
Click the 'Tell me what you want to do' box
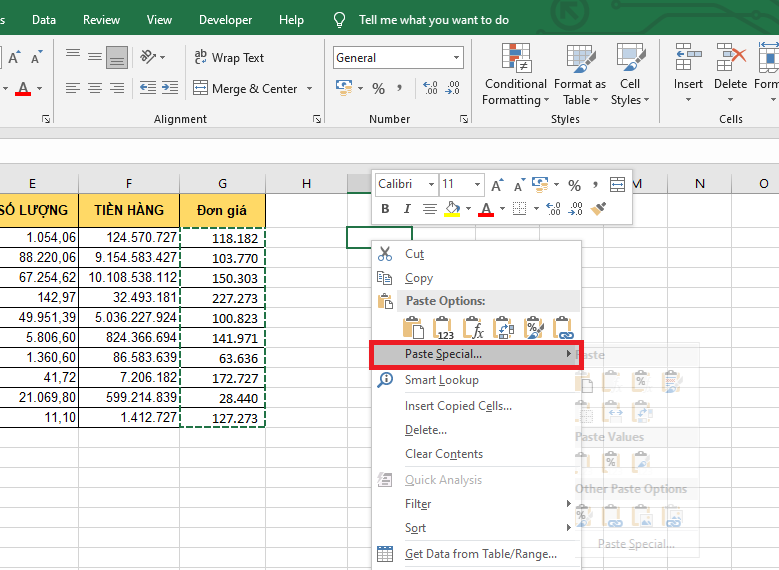[433, 19]
